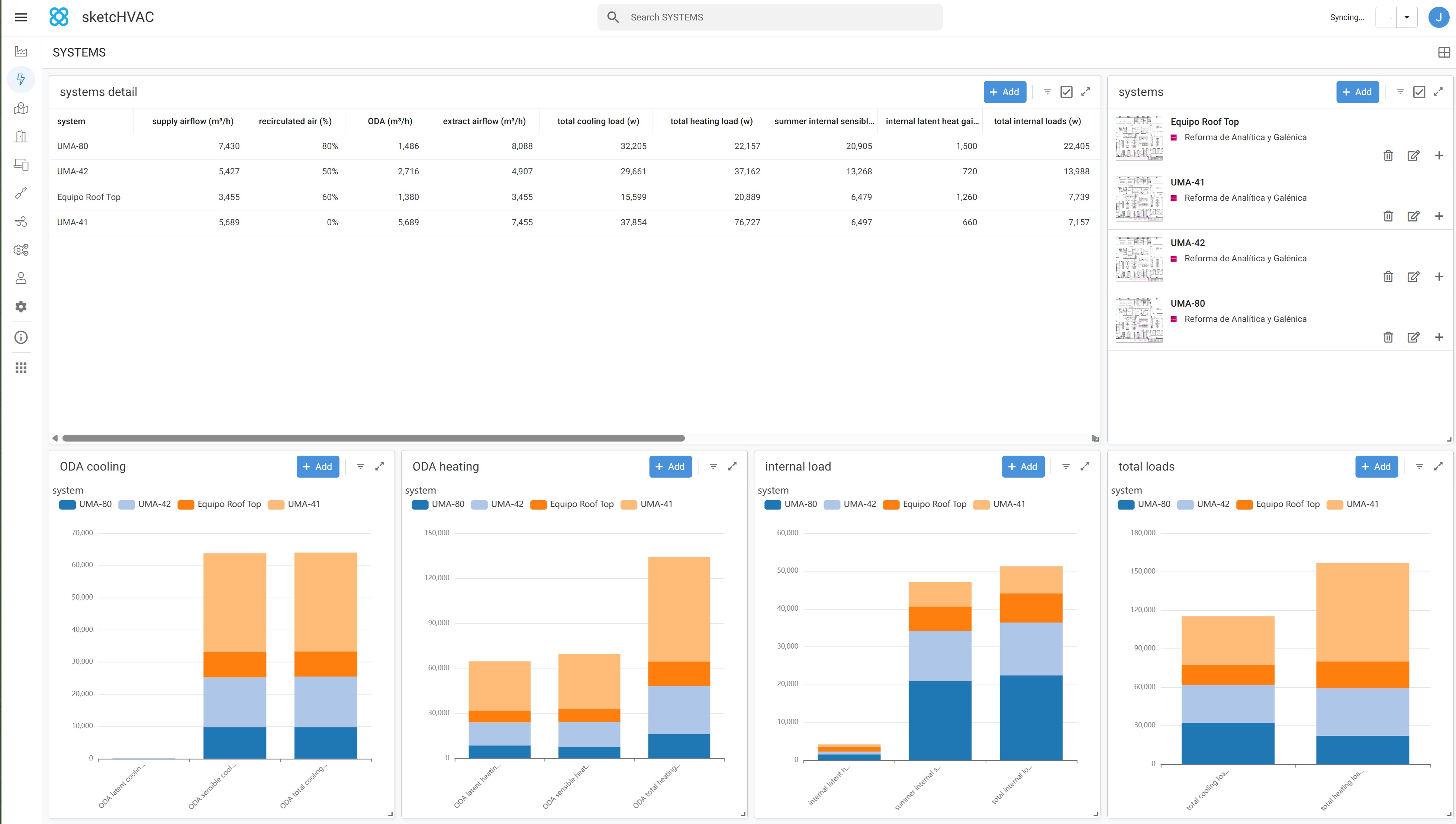
Task: Open the user avatar J menu
Action: (1439, 17)
